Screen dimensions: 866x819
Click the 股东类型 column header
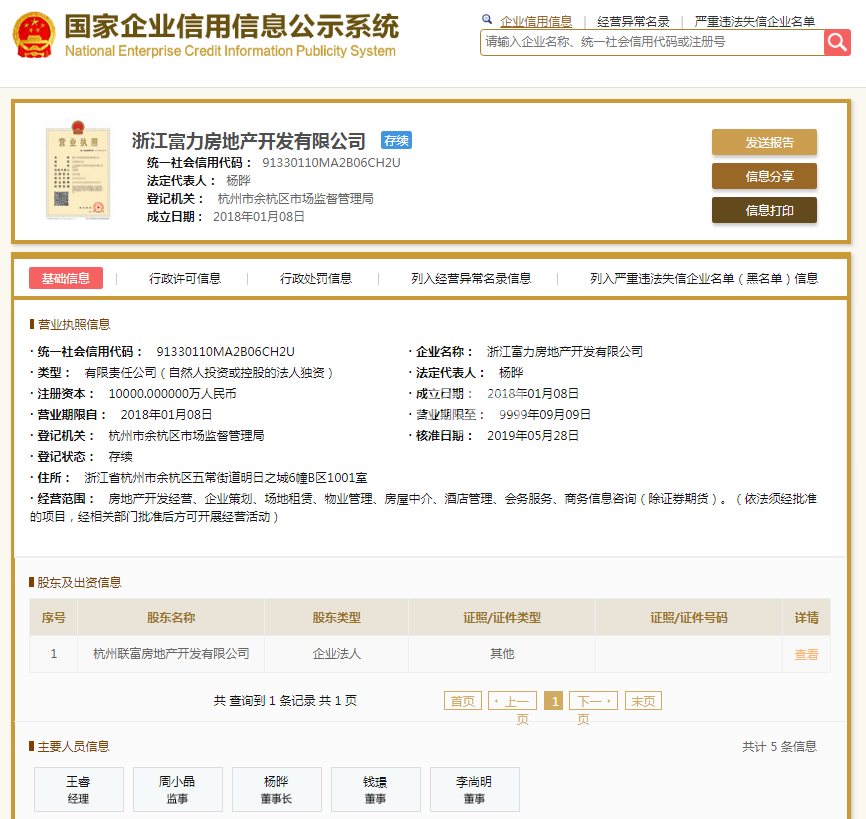pos(336,617)
